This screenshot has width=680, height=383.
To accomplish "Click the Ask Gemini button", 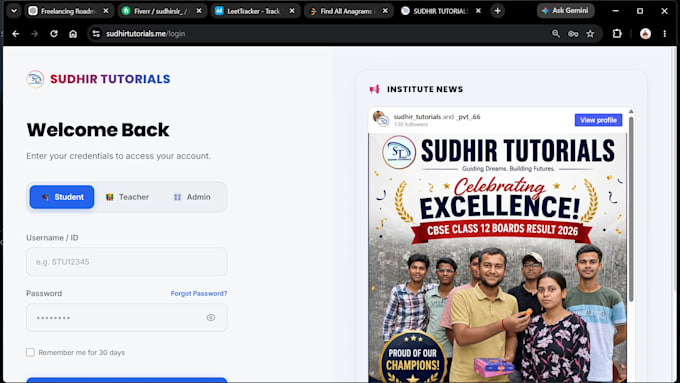I will (x=566, y=10).
